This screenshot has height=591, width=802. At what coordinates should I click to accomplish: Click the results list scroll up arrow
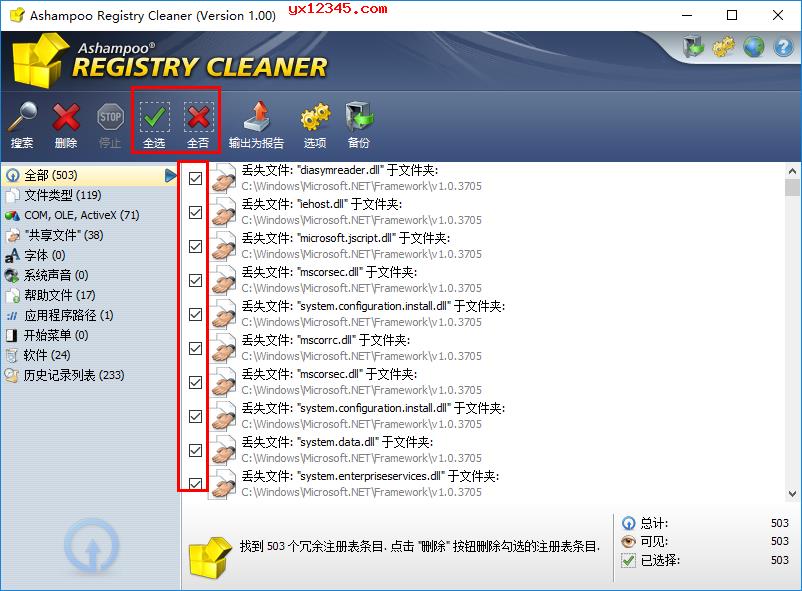click(792, 171)
